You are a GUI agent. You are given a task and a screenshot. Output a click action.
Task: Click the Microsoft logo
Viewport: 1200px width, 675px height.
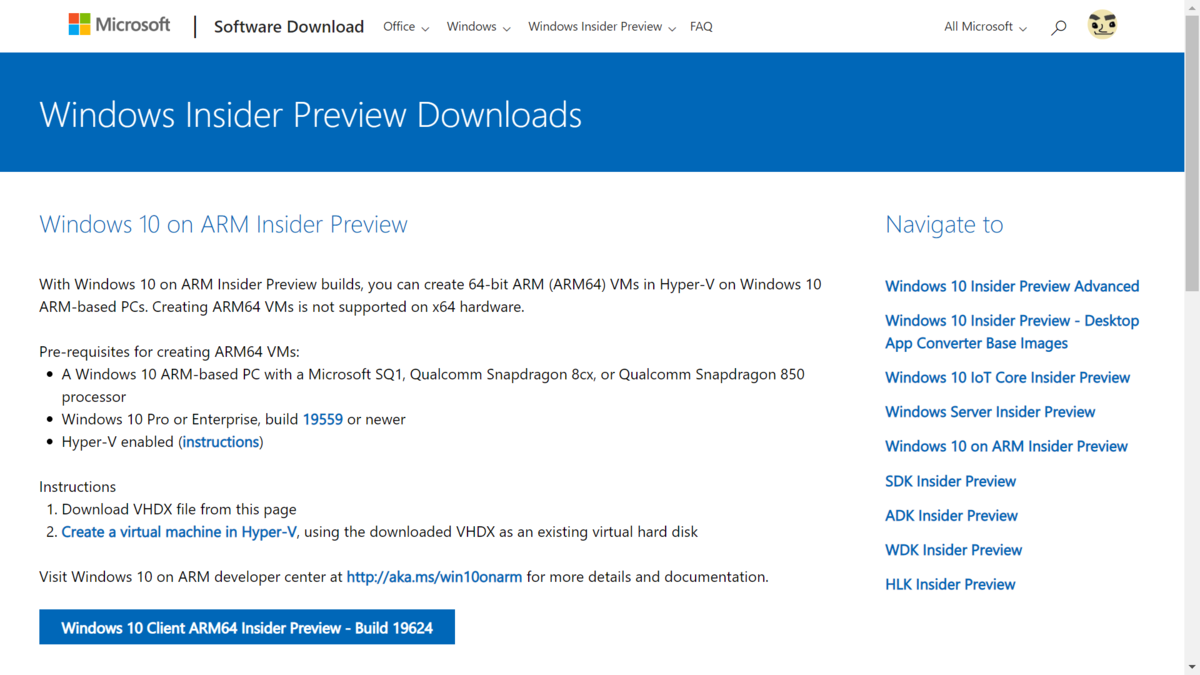[119, 25]
